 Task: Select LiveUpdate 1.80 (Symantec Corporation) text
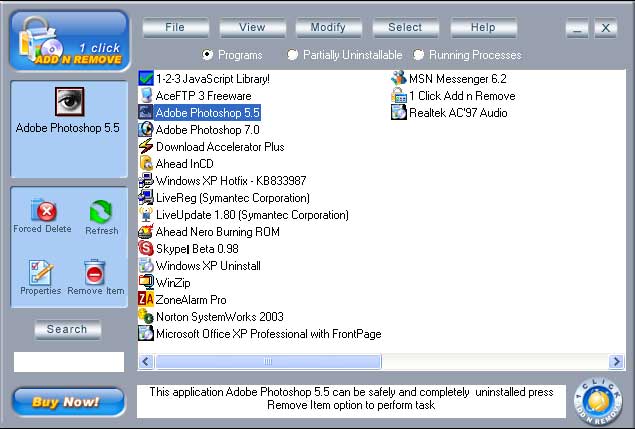coord(252,215)
